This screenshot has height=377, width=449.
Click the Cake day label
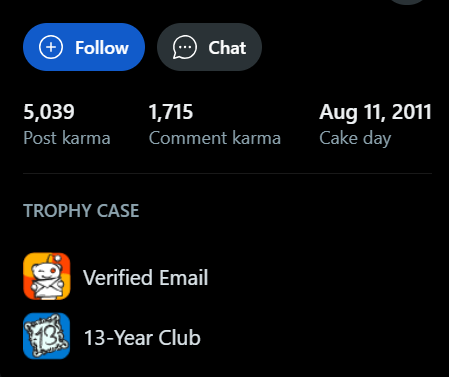tap(355, 138)
